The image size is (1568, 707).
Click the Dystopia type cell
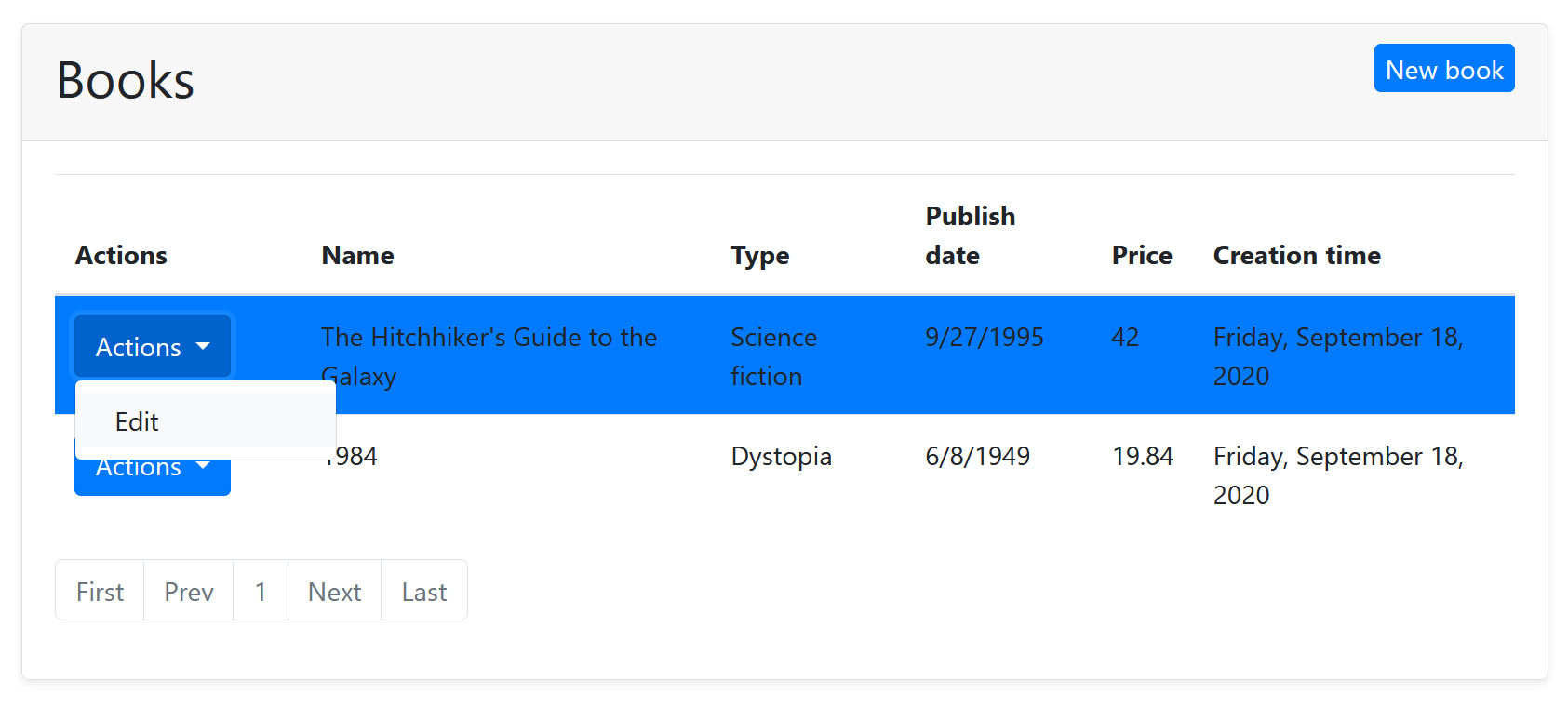781,457
